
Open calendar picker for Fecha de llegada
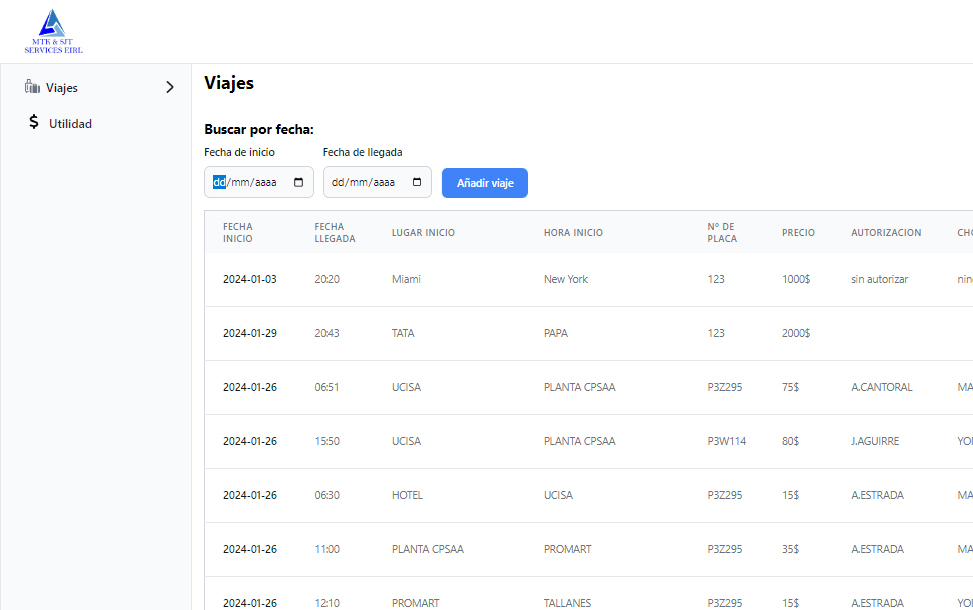416,183
